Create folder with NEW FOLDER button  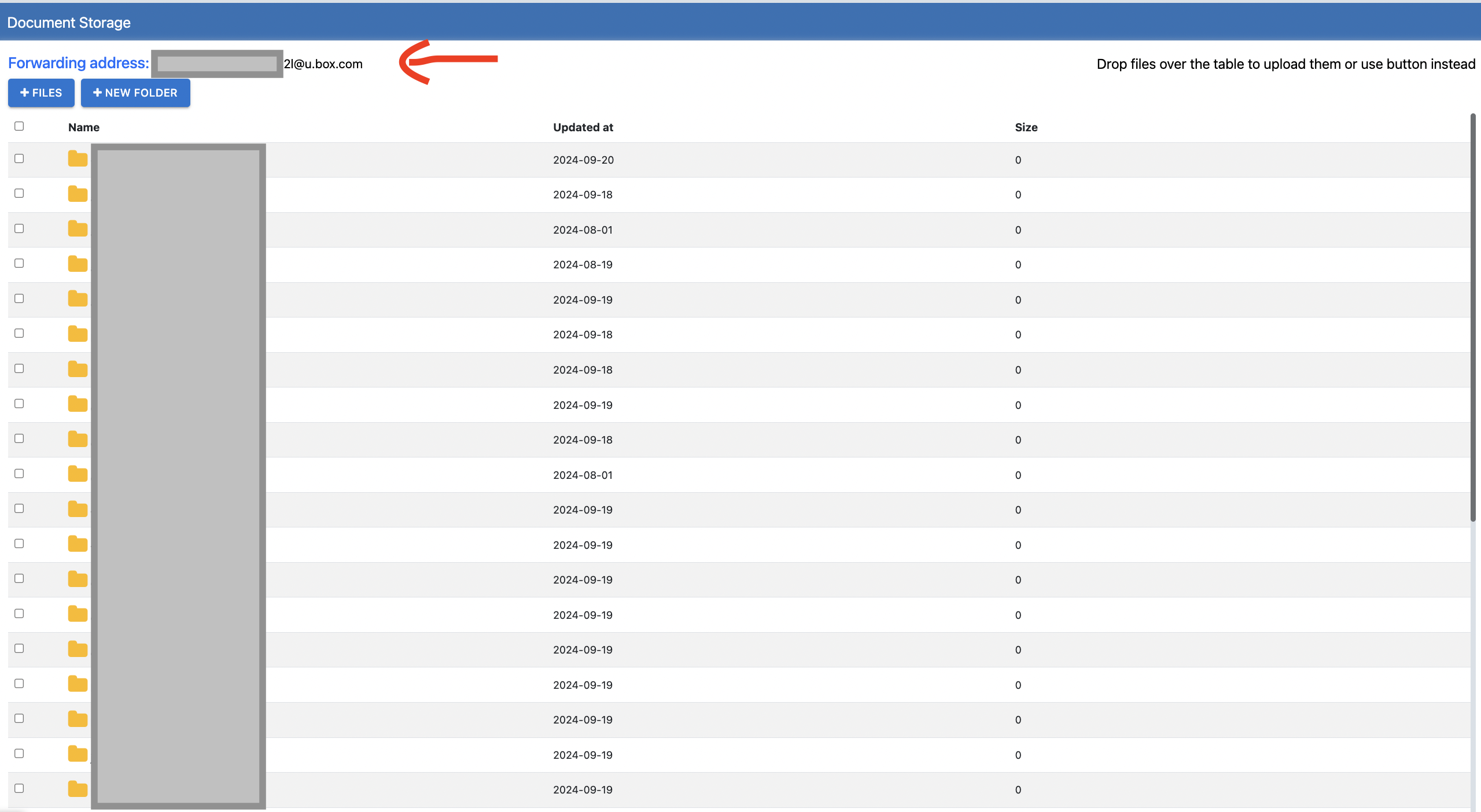[135, 93]
